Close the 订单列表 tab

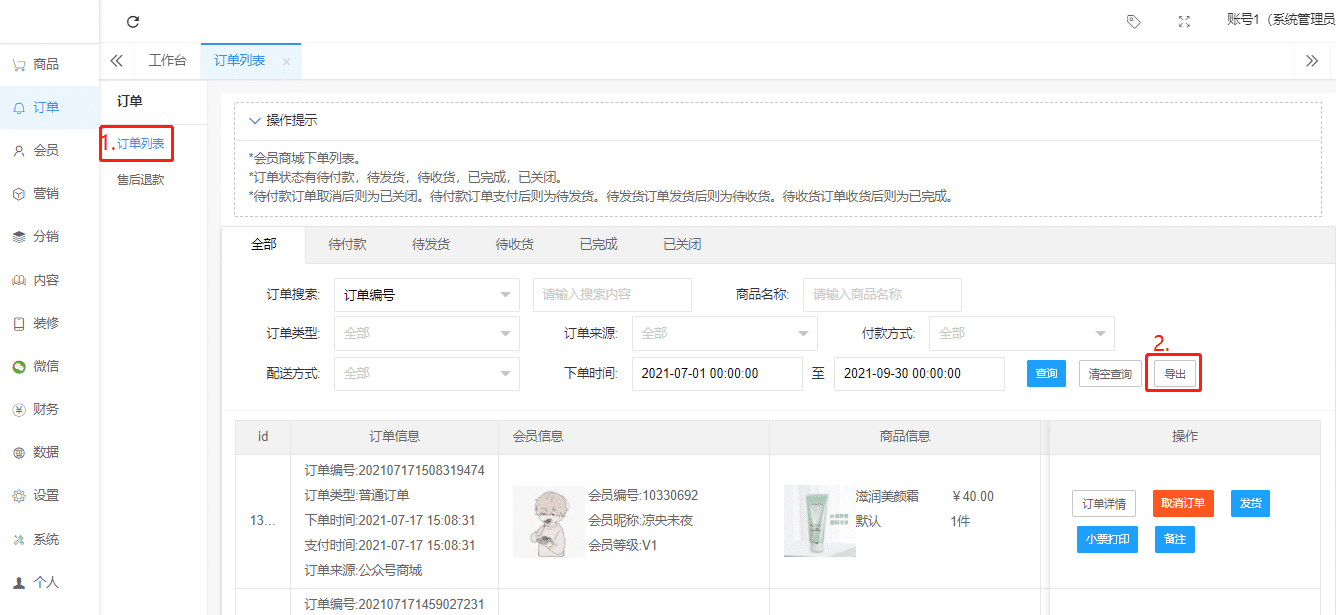[286, 62]
